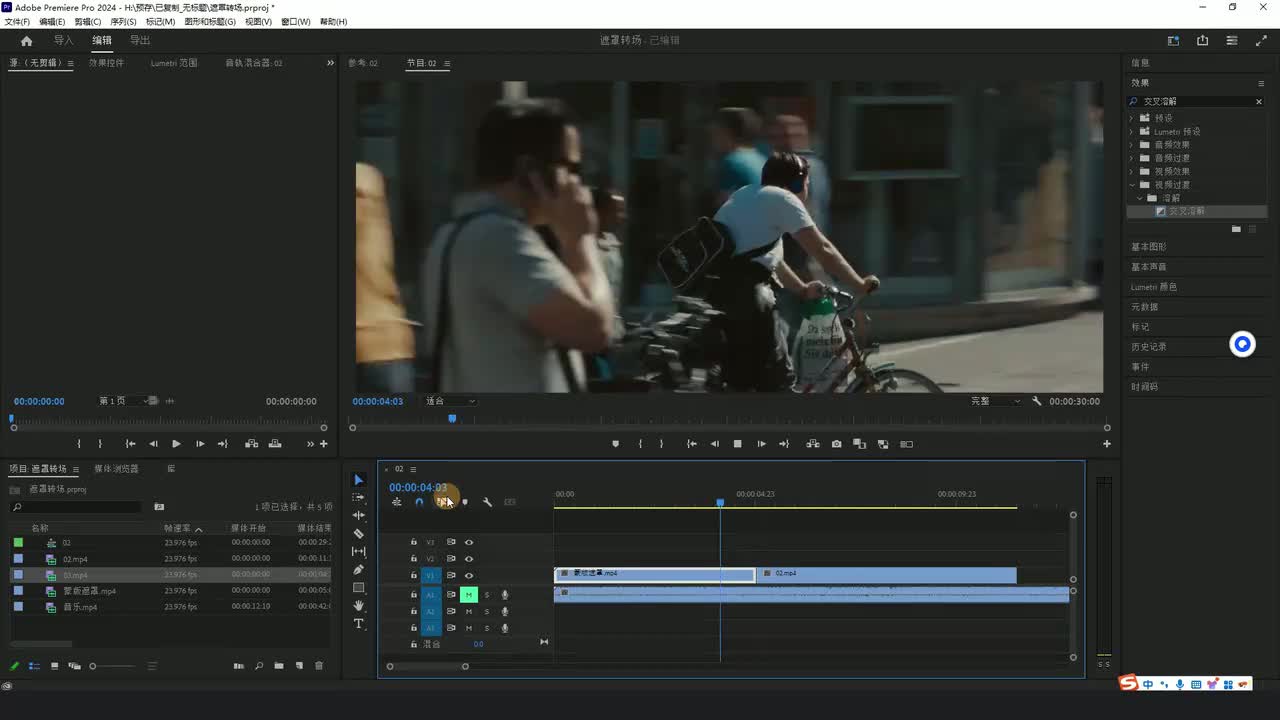Open timeline display settings wrench
Image resolution: width=1280 pixels, height=720 pixels.
coord(487,502)
